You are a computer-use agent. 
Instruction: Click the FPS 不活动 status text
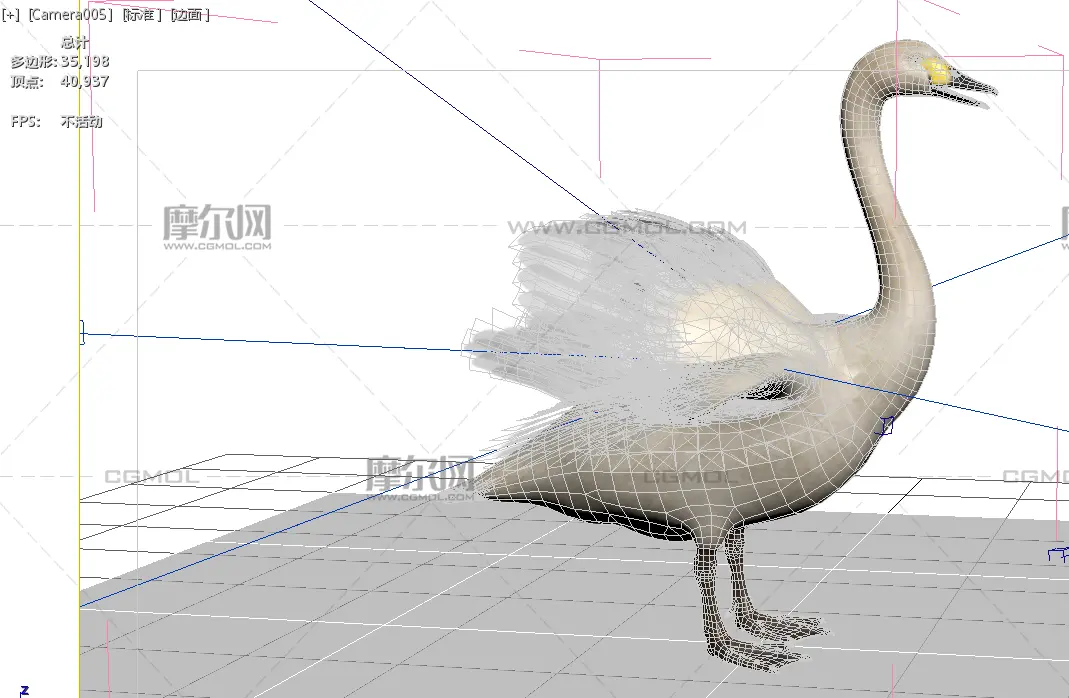(56, 122)
